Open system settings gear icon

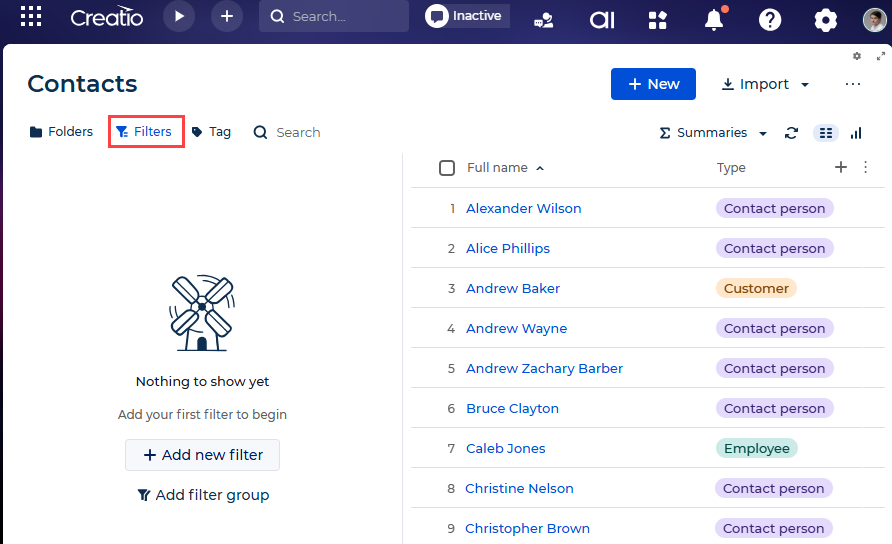click(x=825, y=20)
